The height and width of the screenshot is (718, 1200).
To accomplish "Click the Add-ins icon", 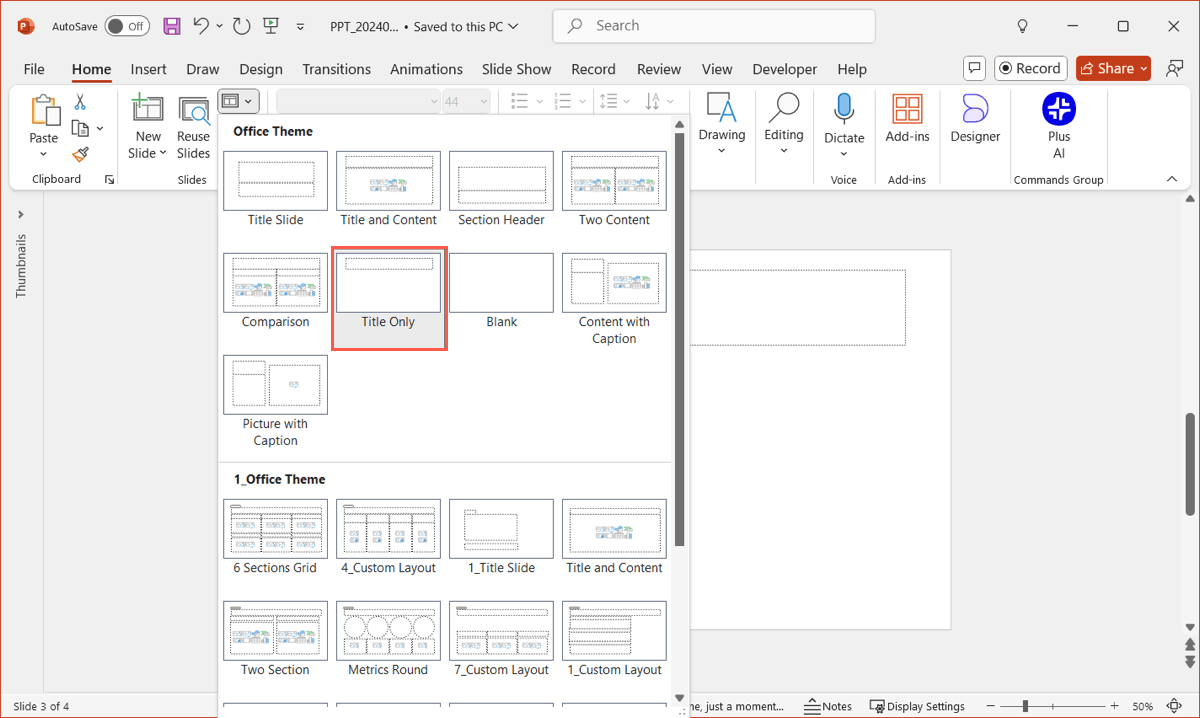I will 908,110.
